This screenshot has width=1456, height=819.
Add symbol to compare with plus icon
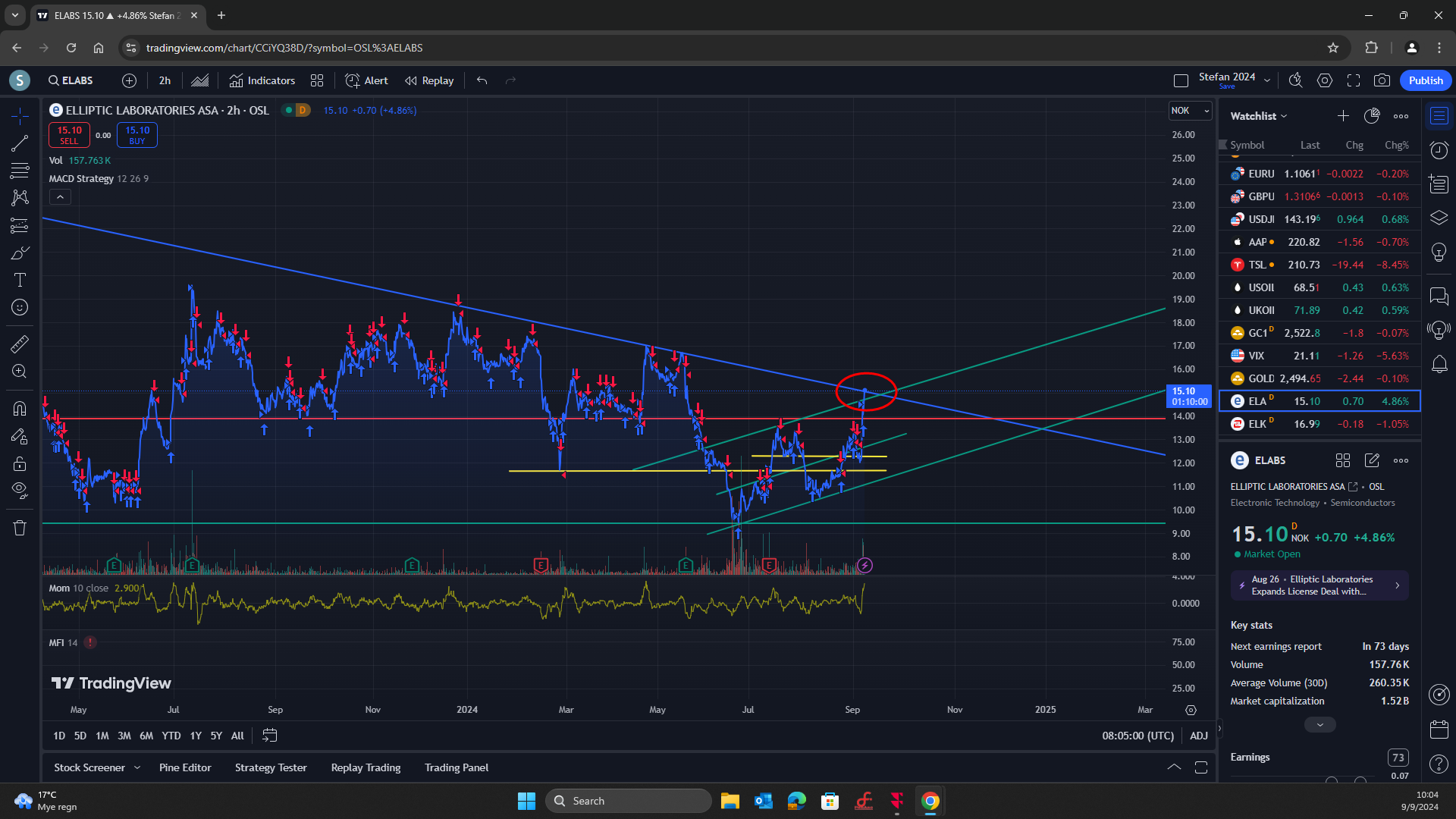click(x=129, y=80)
